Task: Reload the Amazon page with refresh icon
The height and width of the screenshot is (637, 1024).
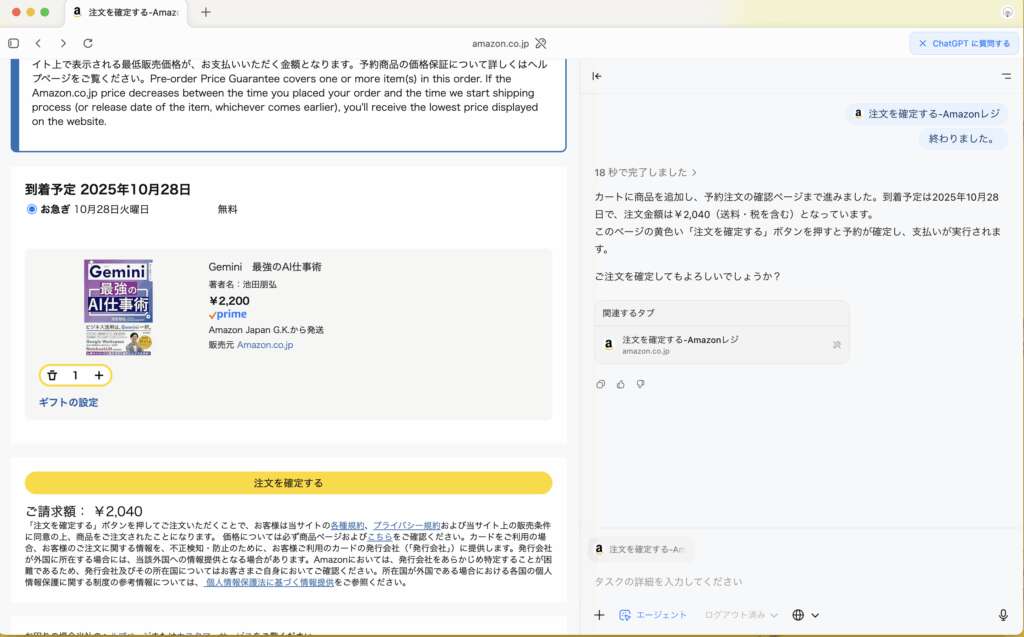Action: click(x=88, y=43)
